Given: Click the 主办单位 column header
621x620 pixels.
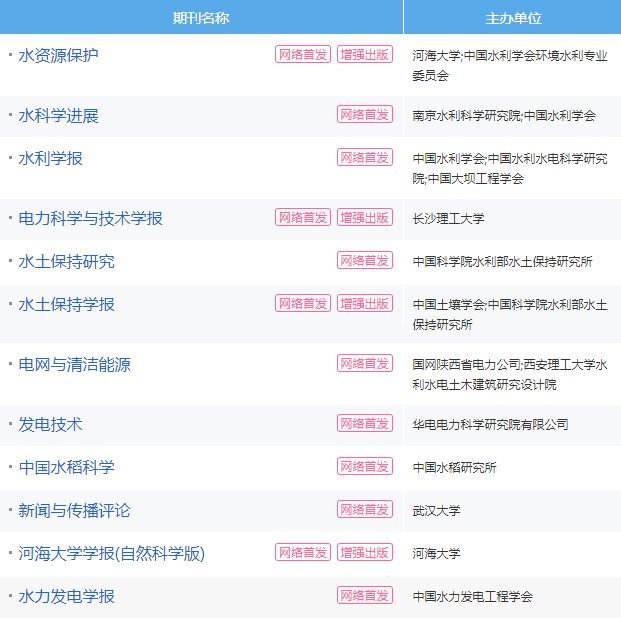Looking at the screenshot, I should tap(513, 17).
